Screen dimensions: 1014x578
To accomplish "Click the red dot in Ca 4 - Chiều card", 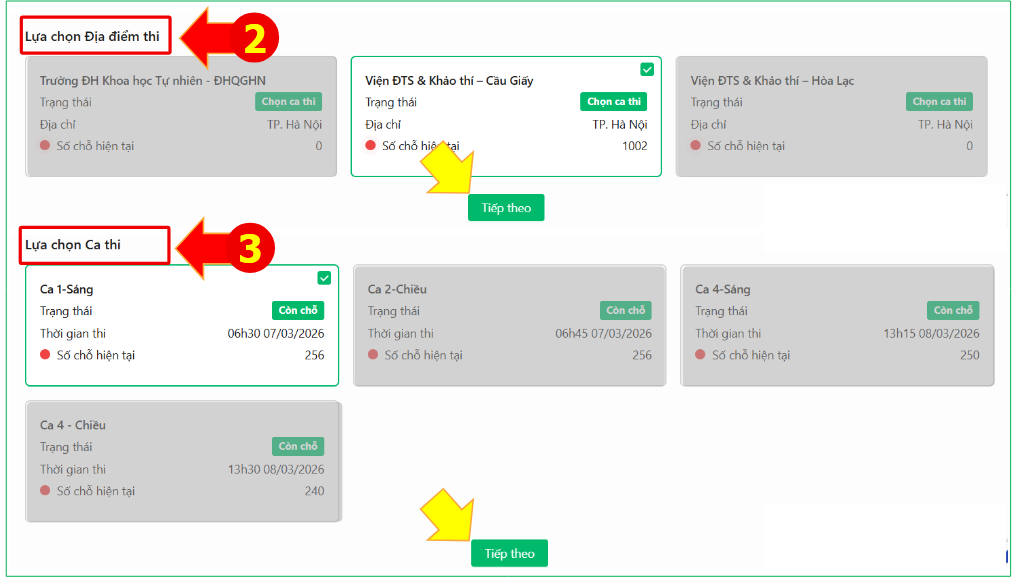I will click(45, 491).
